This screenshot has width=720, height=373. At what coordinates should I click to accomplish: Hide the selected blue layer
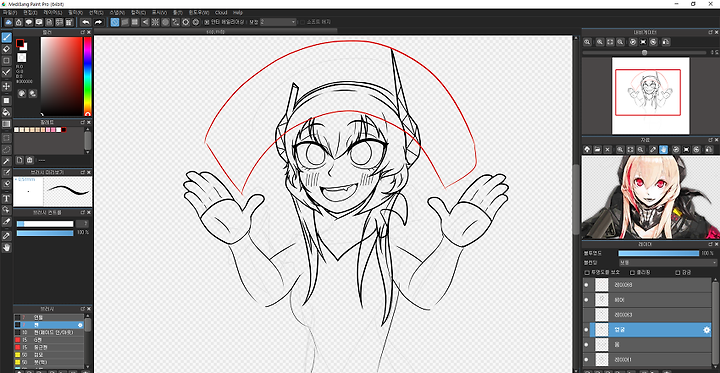tap(586, 330)
